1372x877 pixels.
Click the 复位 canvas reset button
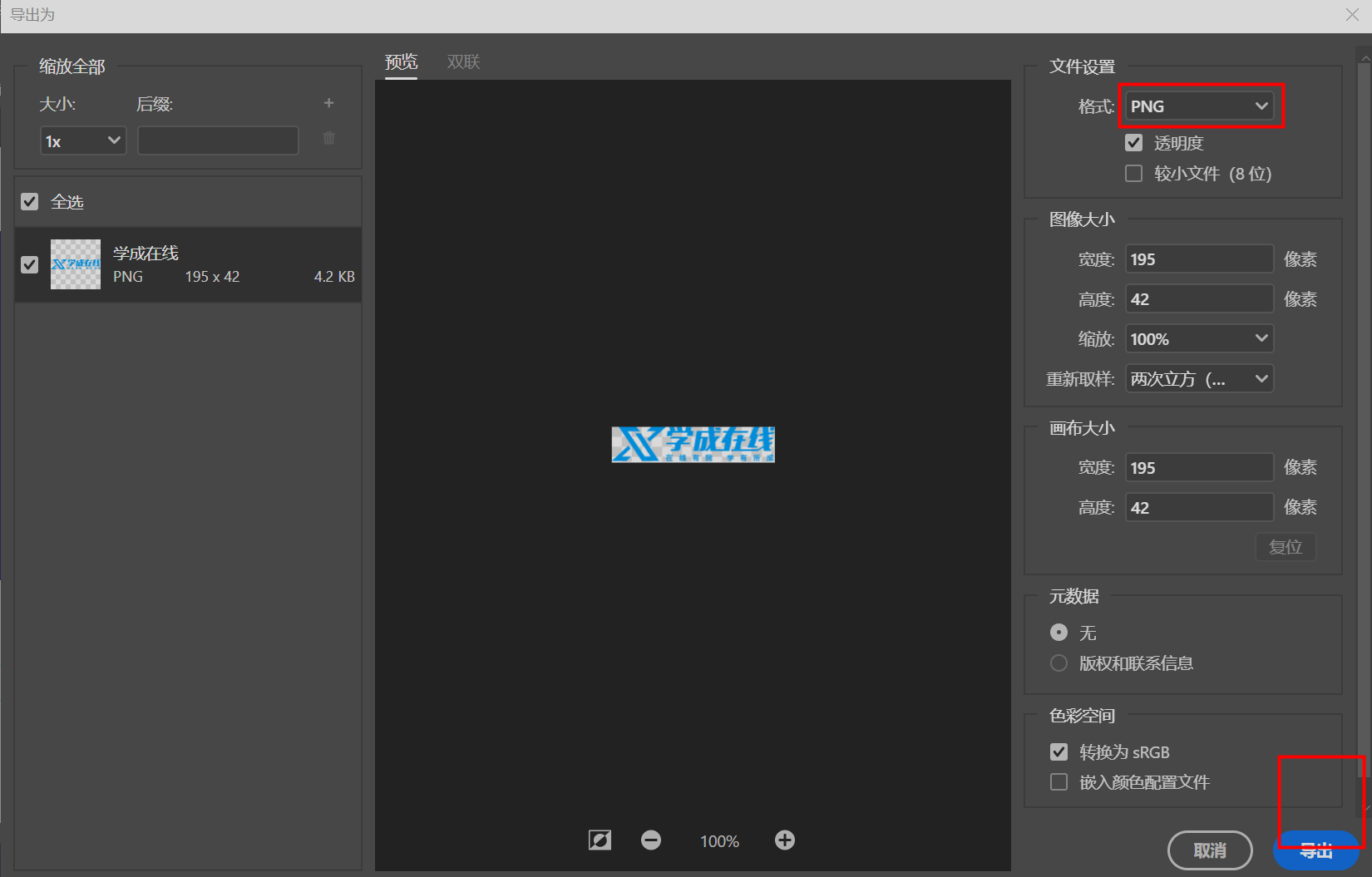click(x=1286, y=547)
